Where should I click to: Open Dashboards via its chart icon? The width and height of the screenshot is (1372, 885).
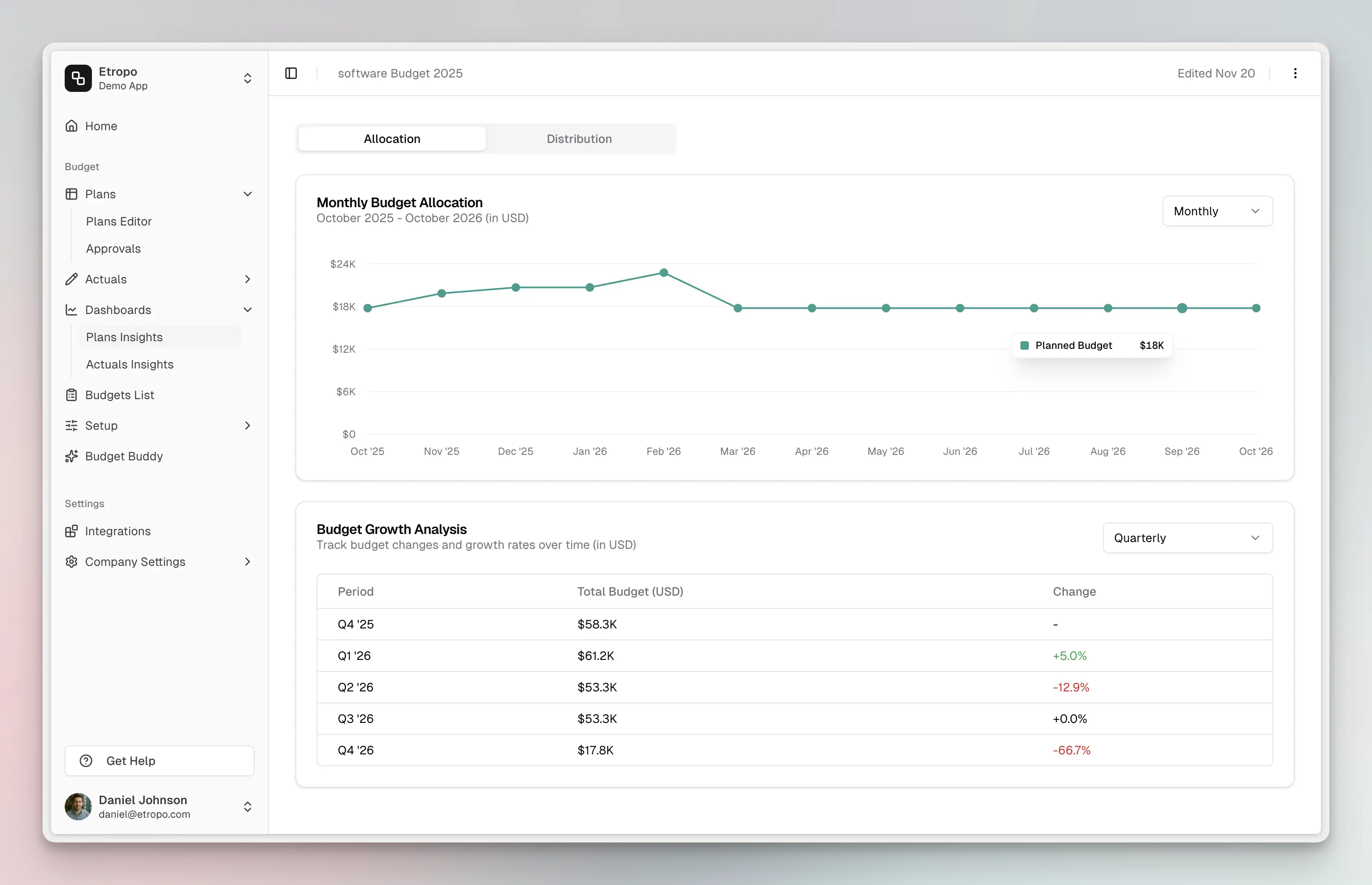click(x=71, y=310)
